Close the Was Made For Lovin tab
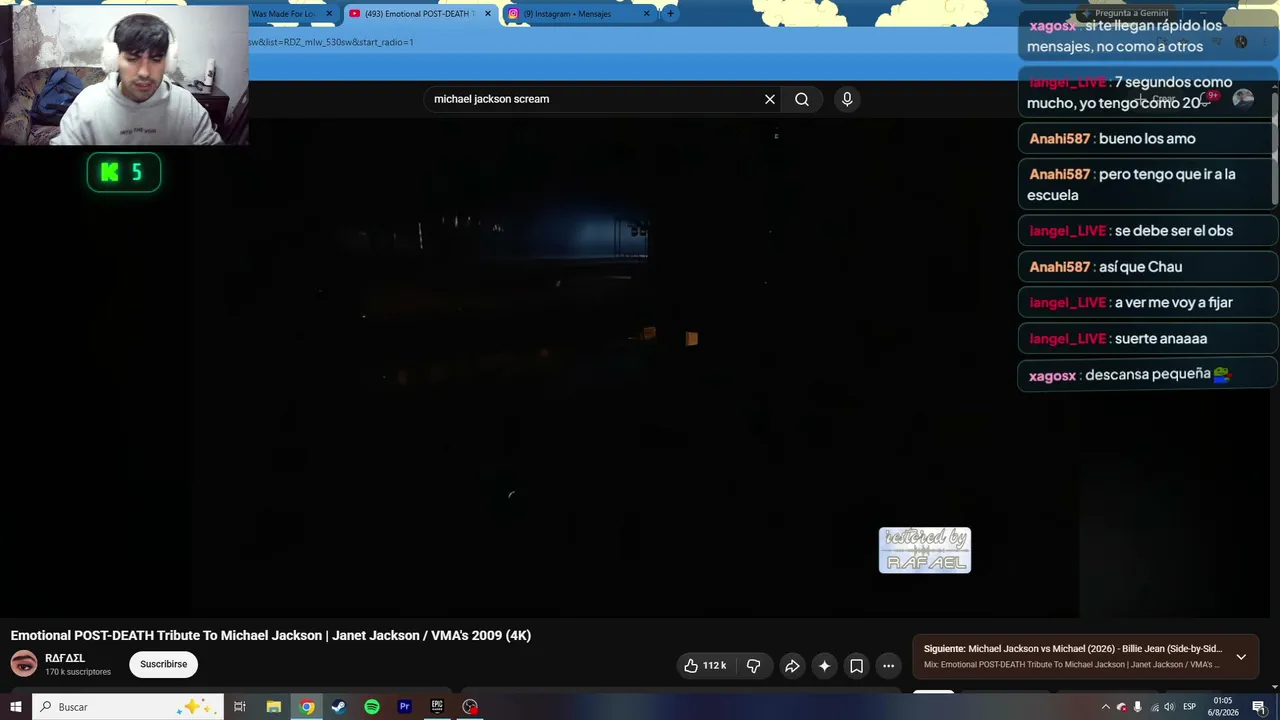The image size is (1280, 720). pyautogui.click(x=329, y=14)
